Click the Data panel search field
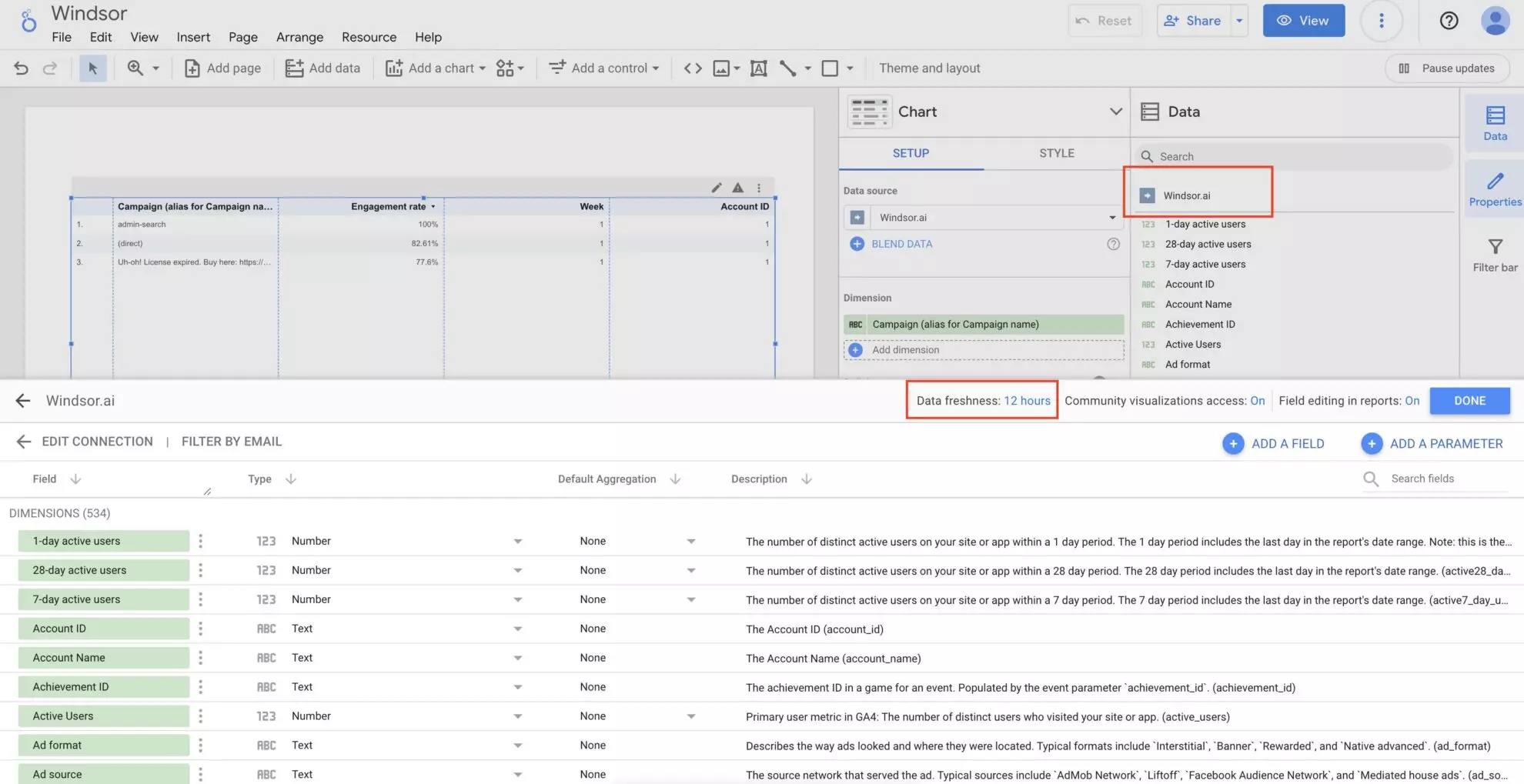The width and height of the screenshot is (1524, 784). [1293, 156]
